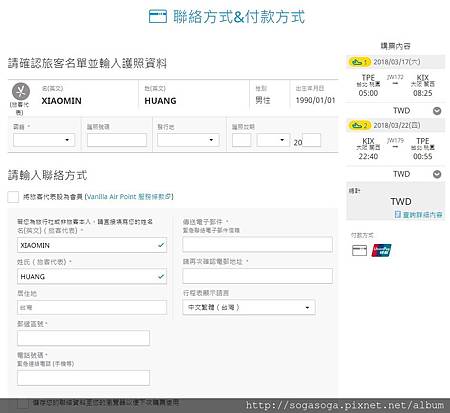Click arrival time 08:25
The width and height of the screenshot is (450, 413).
click(423, 93)
